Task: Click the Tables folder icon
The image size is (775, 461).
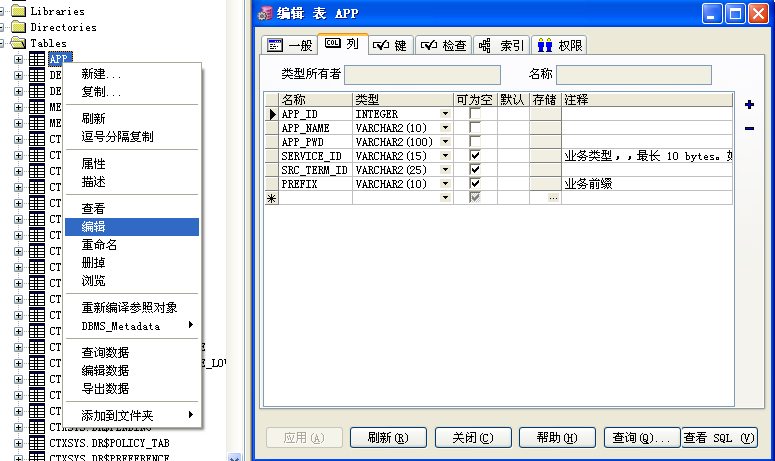Action: [18, 43]
